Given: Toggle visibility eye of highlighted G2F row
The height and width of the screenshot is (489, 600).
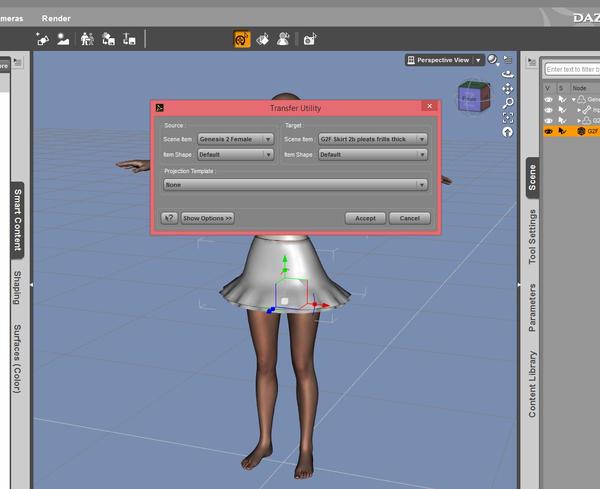Looking at the screenshot, I should [548, 131].
